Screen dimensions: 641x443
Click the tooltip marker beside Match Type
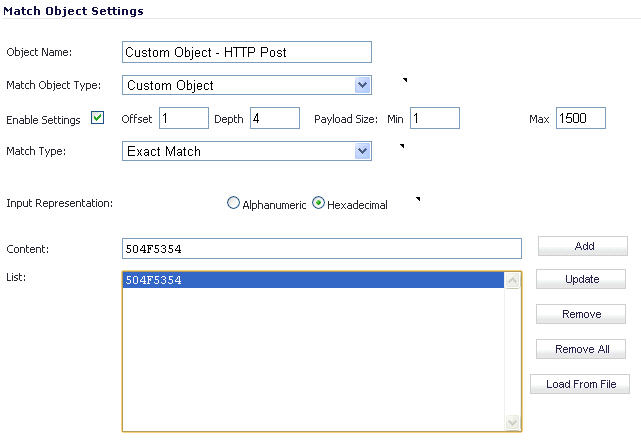click(x=402, y=146)
